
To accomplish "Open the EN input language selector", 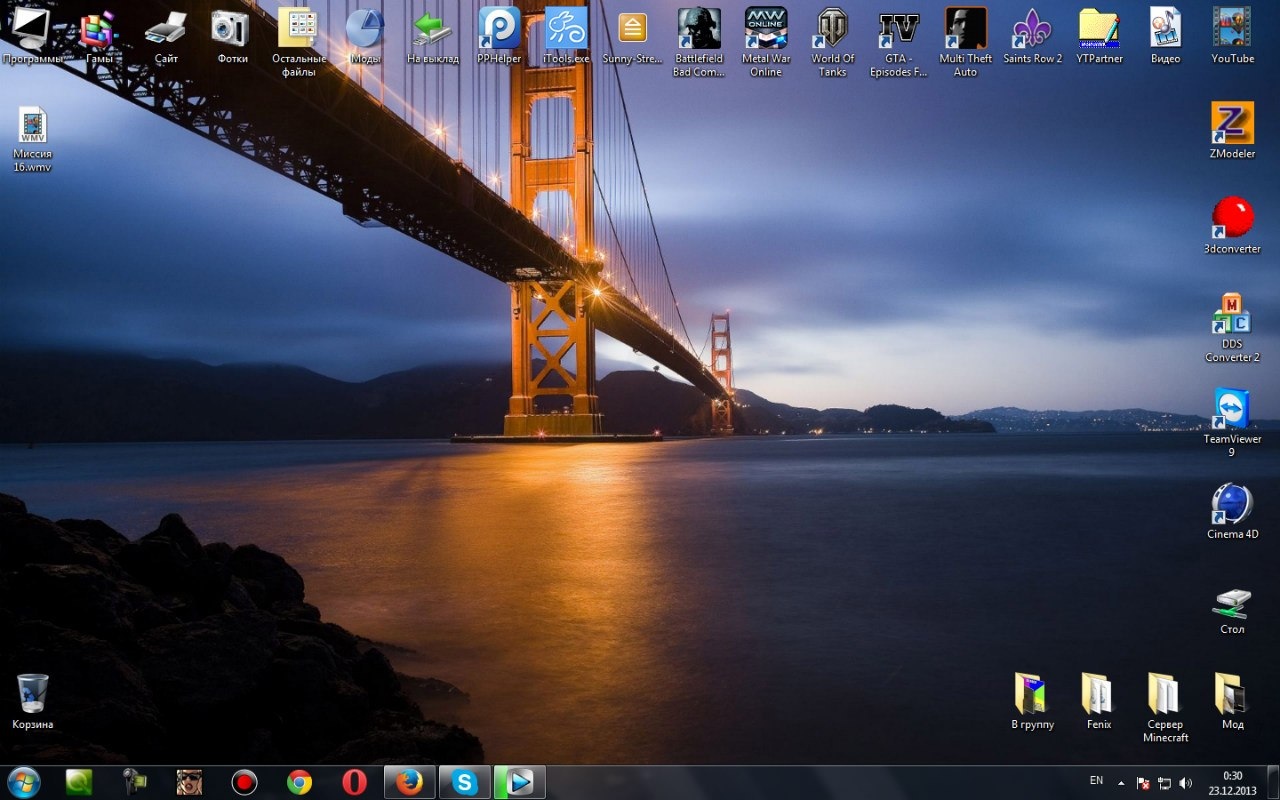I will pos(1096,780).
